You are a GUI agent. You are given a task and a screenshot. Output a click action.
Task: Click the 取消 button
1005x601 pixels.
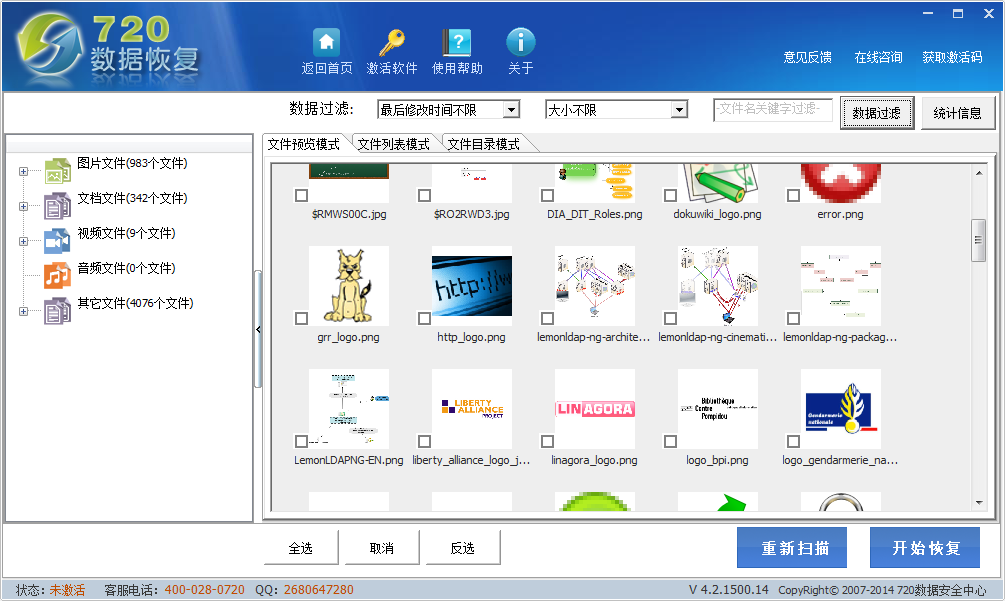382,548
